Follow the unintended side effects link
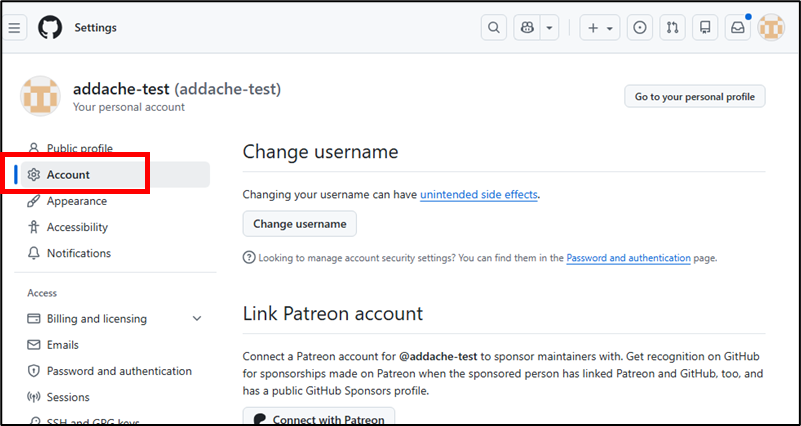The height and width of the screenshot is (426, 801). [x=479, y=194]
